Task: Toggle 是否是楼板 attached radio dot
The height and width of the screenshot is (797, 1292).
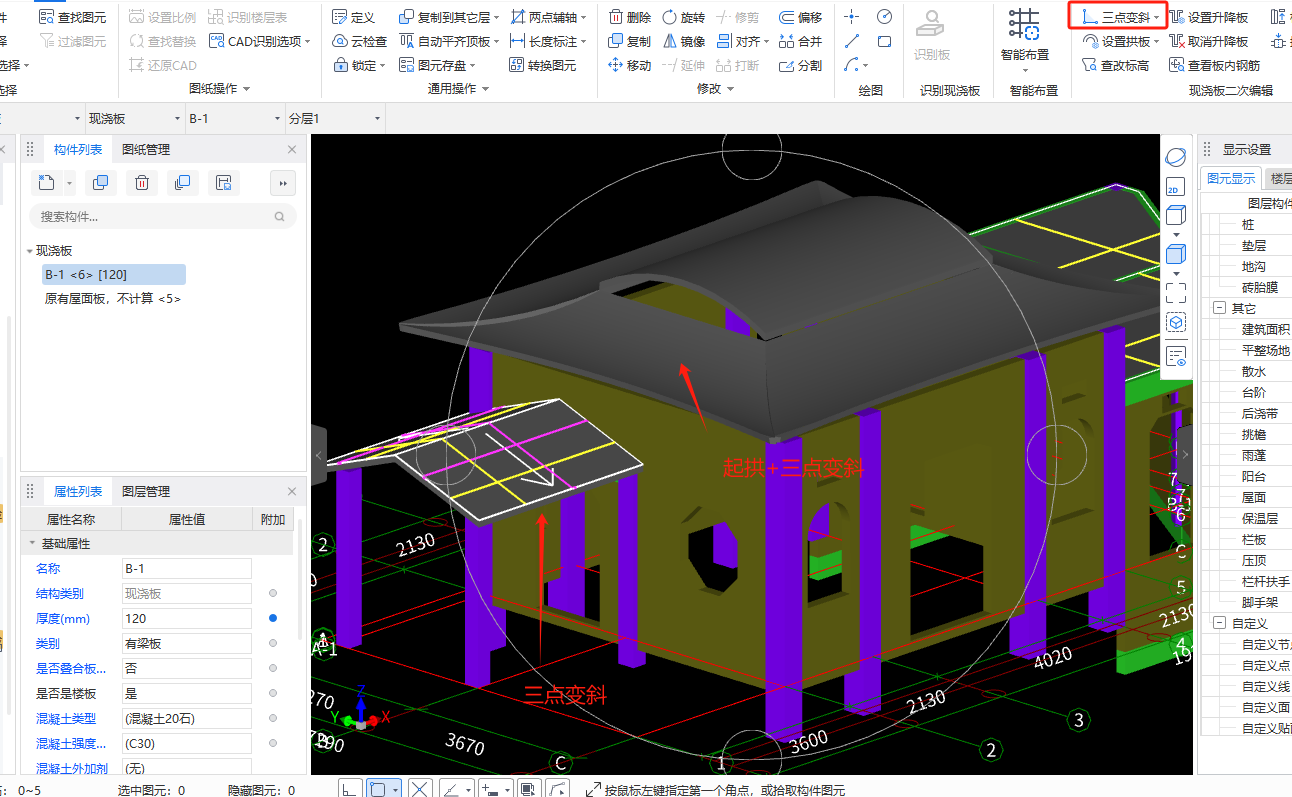Action: pyautogui.click(x=273, y=693)
